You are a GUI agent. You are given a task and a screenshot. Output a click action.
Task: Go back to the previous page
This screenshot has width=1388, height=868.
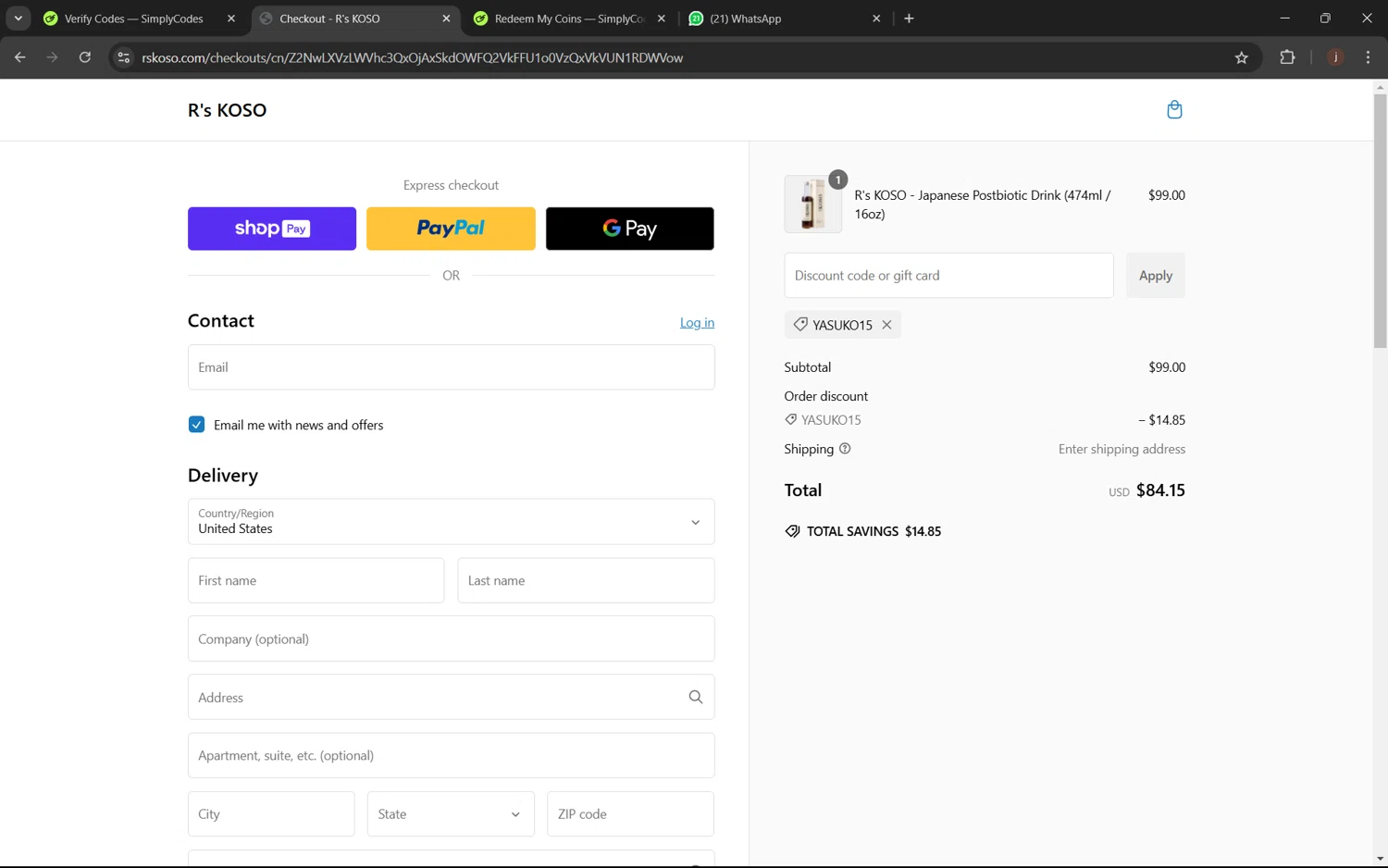coord(20,57)
